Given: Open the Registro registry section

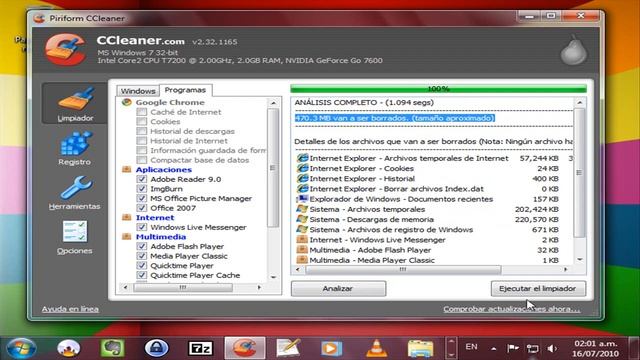Looking at the screenshot, I should point(75,148).
